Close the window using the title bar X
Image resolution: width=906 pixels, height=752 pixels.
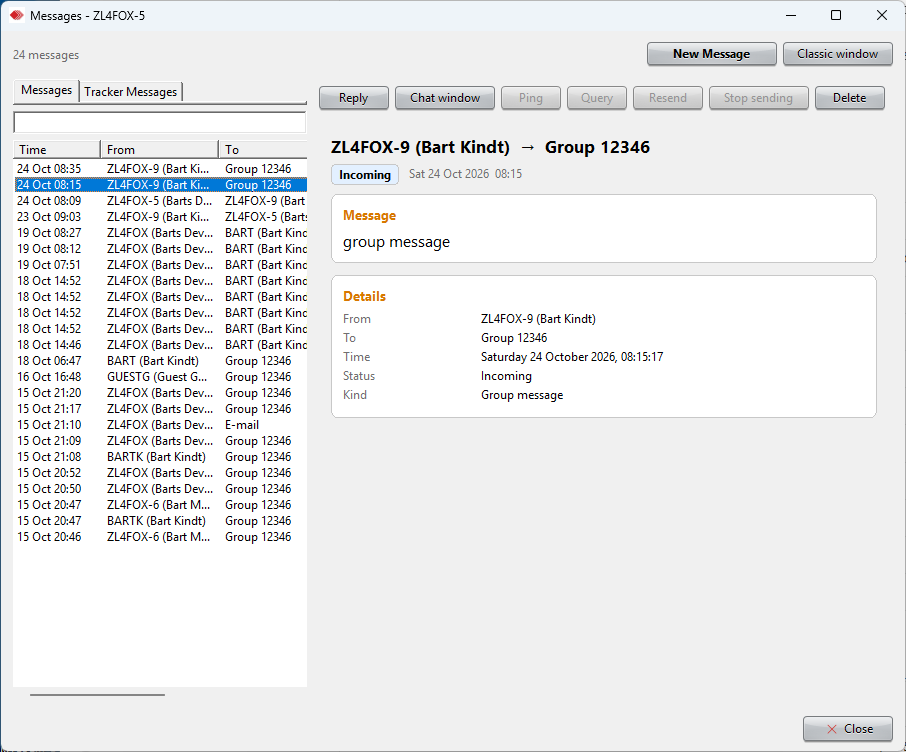pyautogui.click(x=882, y=16)
